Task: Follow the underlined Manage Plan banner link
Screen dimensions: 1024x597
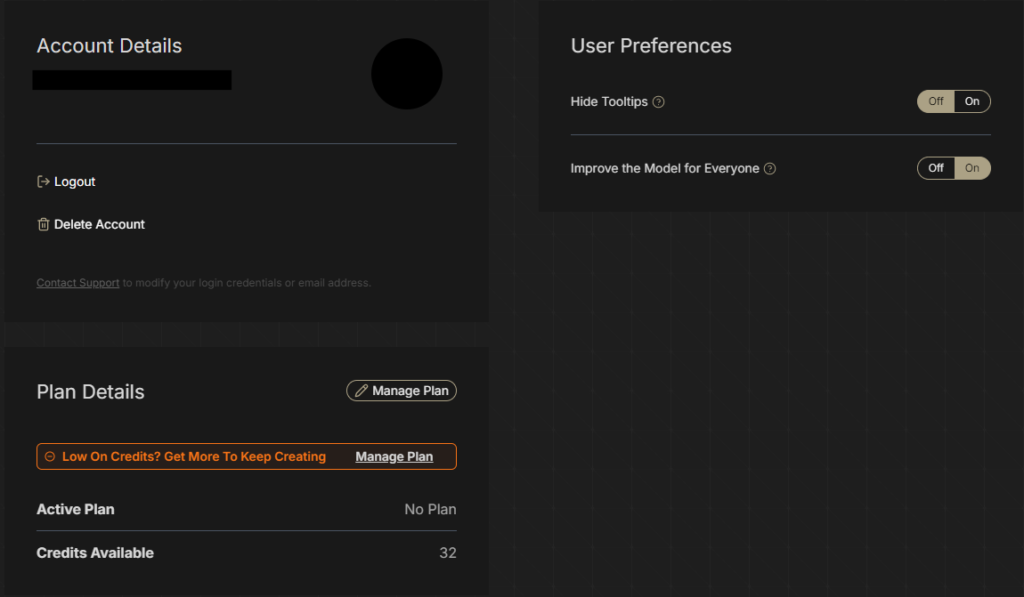Action: click(x=394, y=457)
